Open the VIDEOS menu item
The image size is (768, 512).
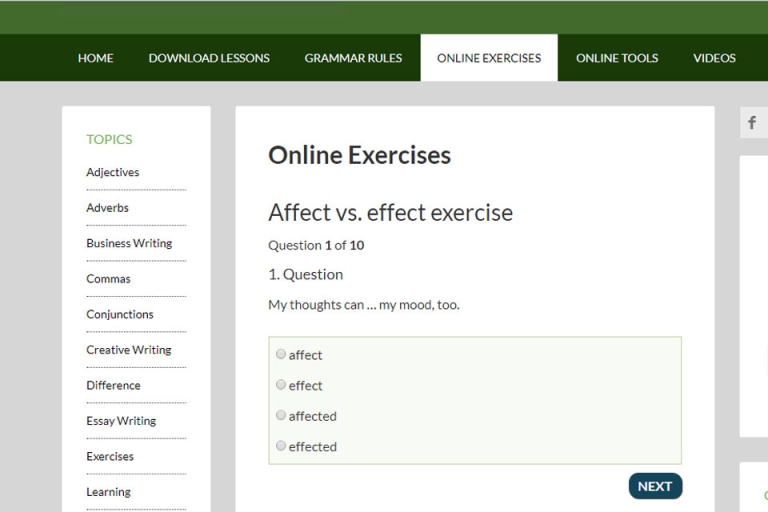714,58
